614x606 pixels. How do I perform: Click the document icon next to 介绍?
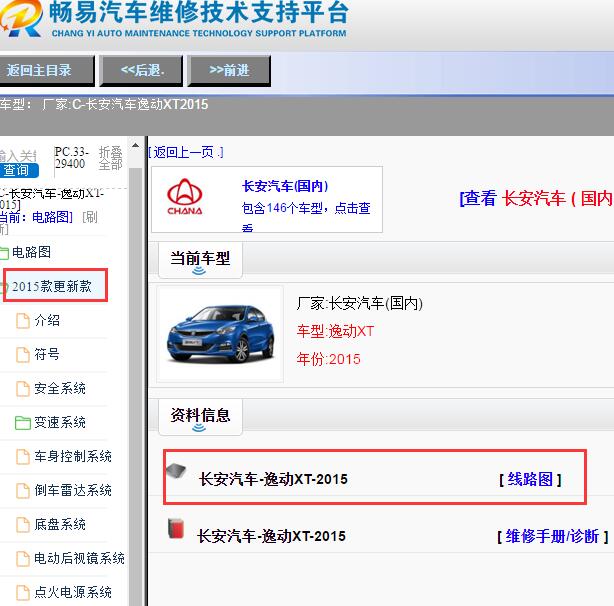(x=23, y=321)
